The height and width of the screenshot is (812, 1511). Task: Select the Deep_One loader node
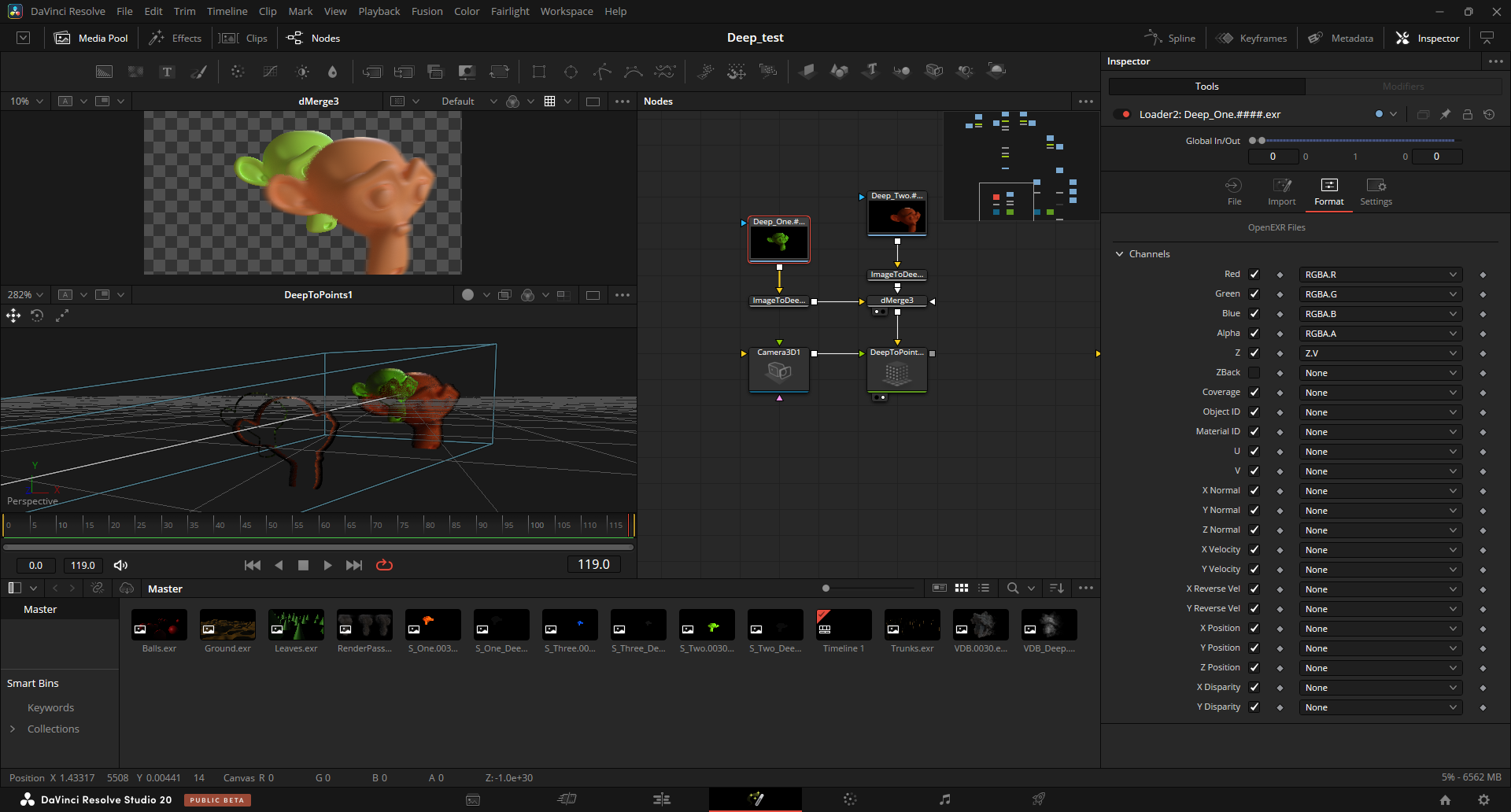click(779, 239)
